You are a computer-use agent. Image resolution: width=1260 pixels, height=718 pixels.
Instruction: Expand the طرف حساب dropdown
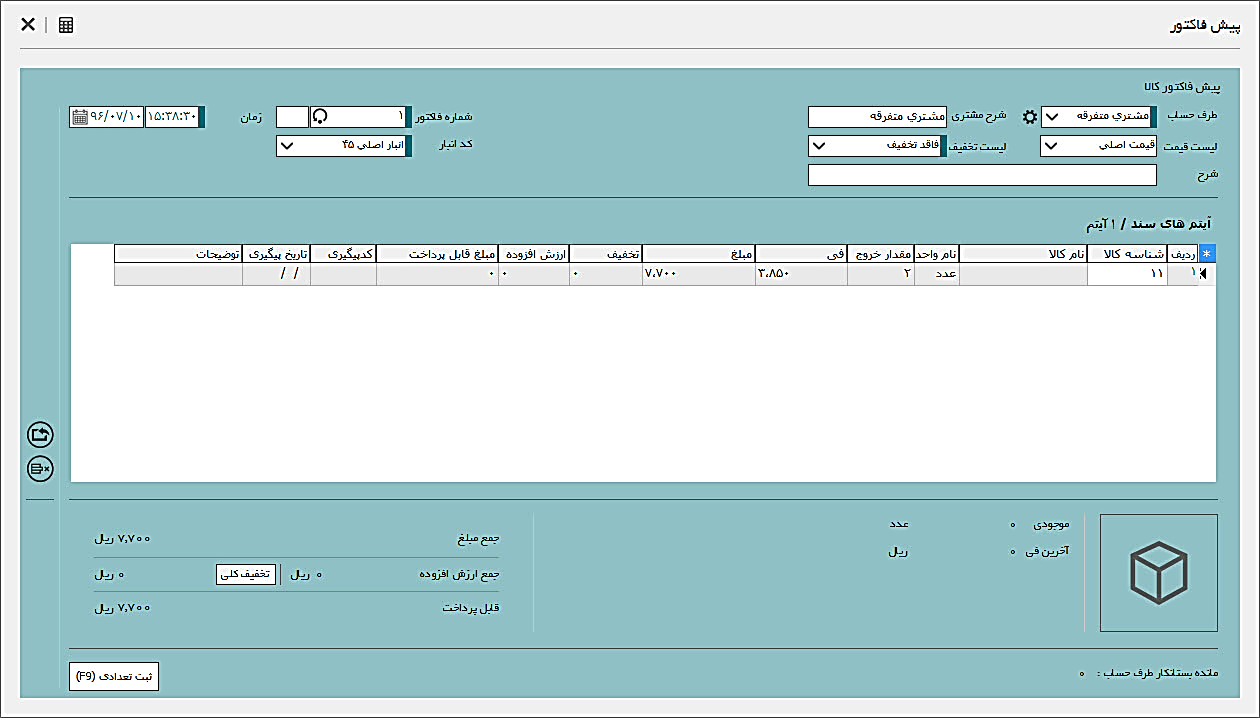[x=1051, y=117]
